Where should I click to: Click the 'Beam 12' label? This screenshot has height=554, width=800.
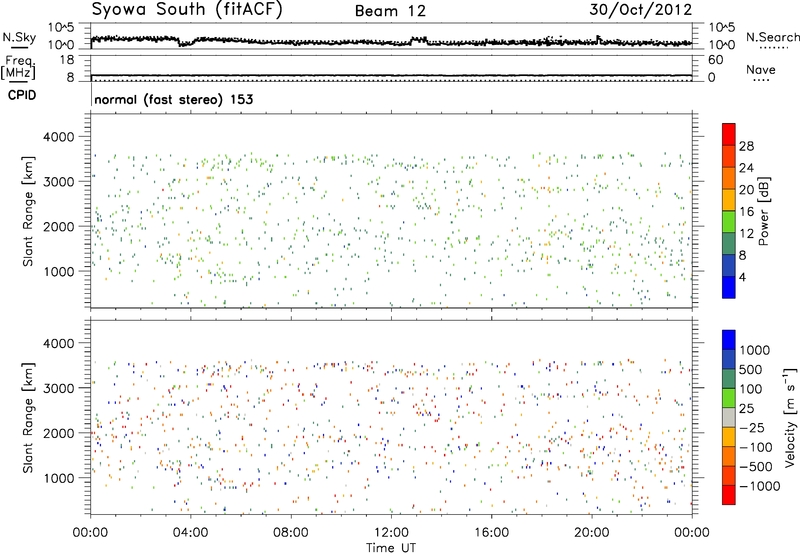[390, 11]
